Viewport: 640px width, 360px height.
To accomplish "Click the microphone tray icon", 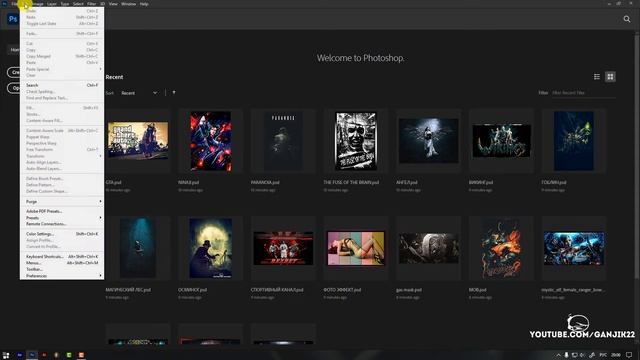I will click(566, 355).
